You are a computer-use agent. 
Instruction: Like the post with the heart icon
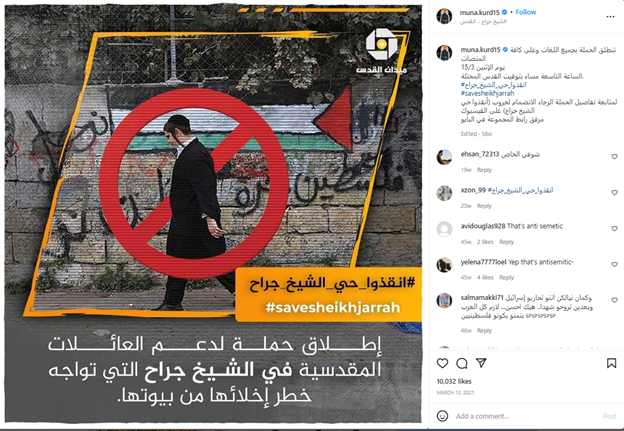[442, 363]
